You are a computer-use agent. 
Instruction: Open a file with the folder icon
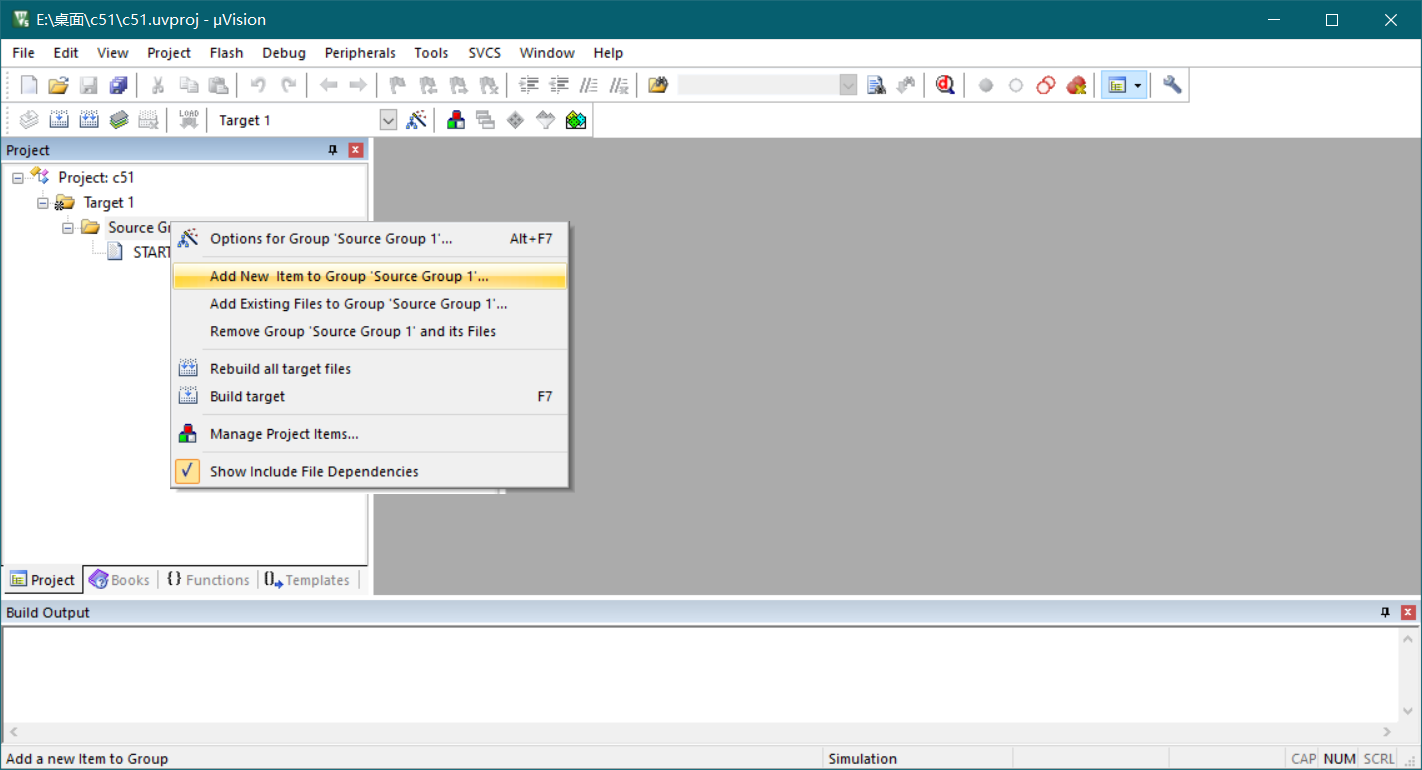tap(58, 85)
